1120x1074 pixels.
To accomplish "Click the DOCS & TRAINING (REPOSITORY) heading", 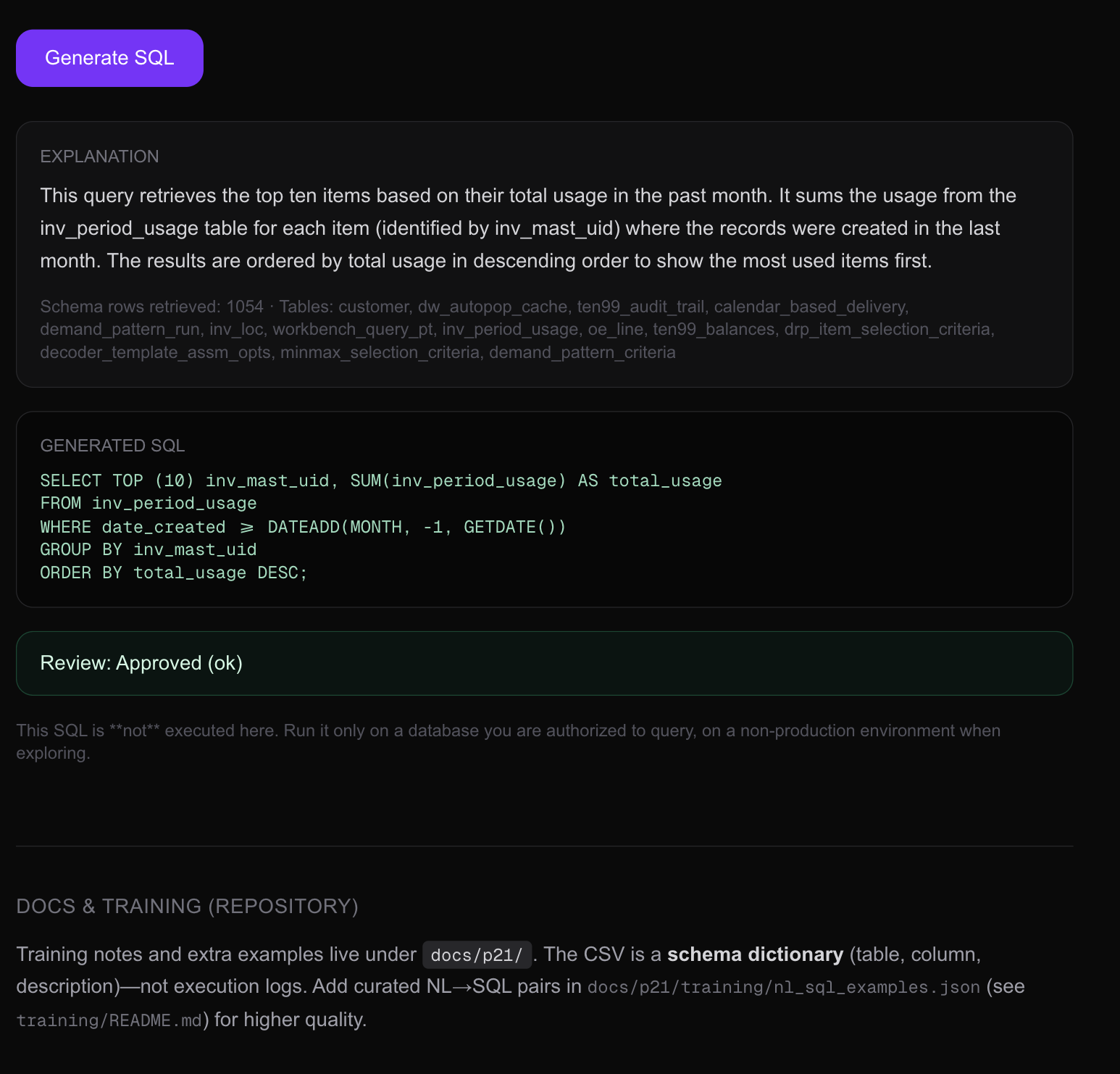I will click(187, 907).
